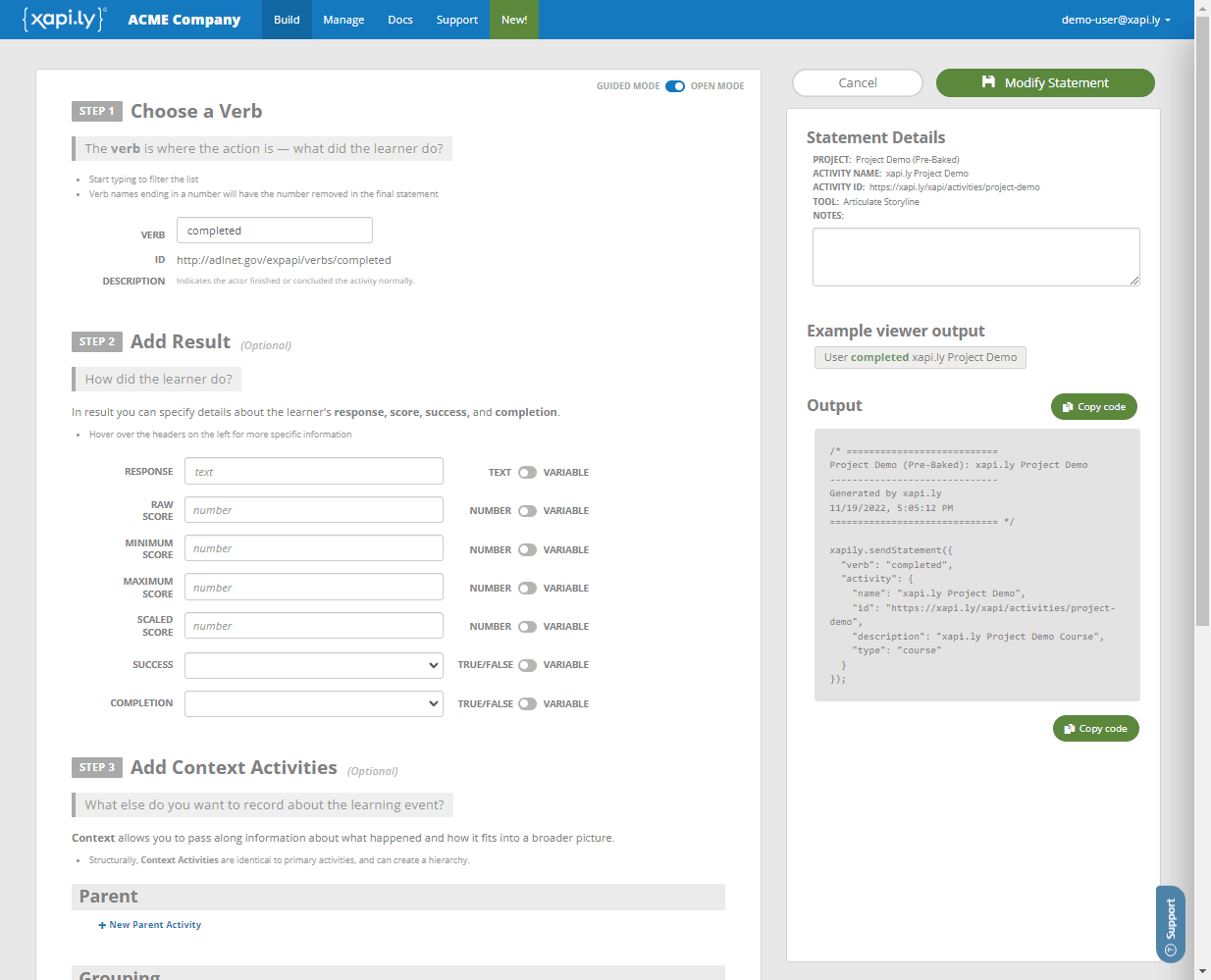Click into the Raw Score field

tap(314, 510)
